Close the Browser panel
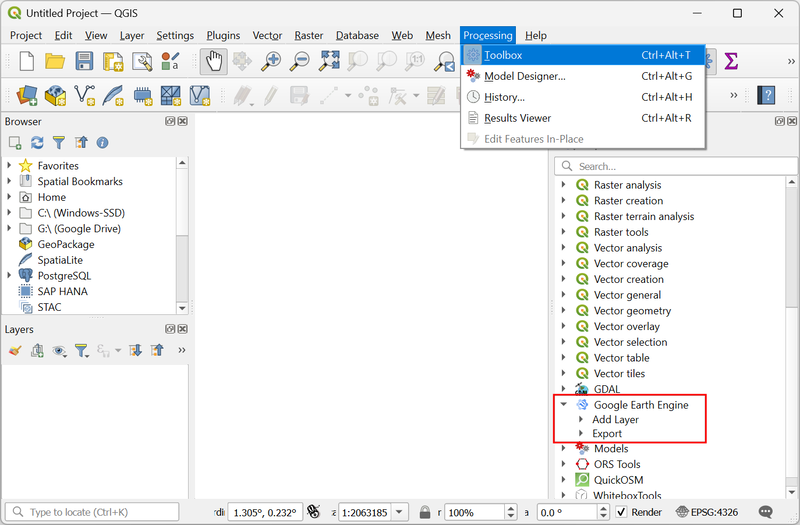This screenshot has width=800, height=525. pos(183,121)
